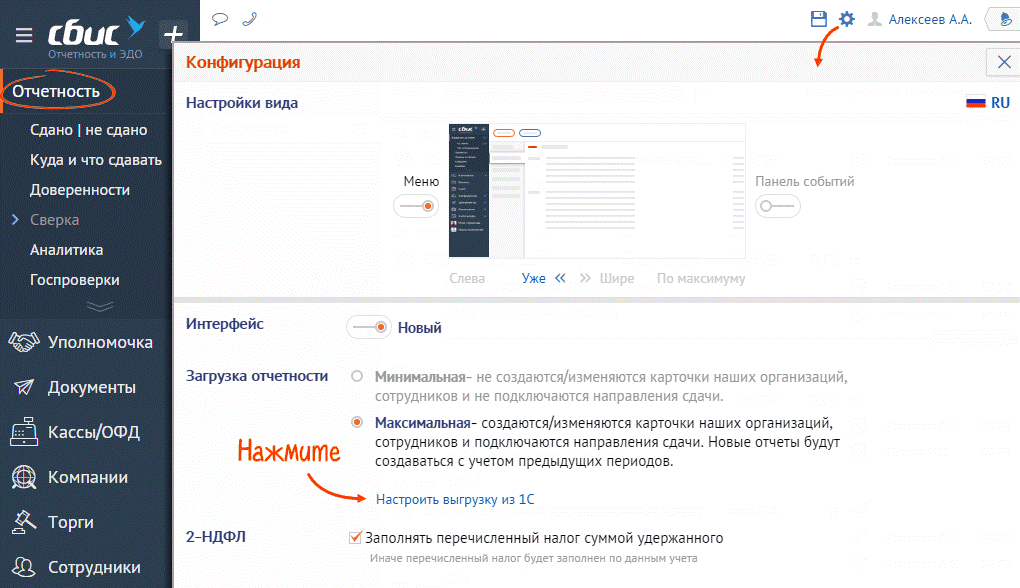Enable the Панель событий toggle
This screenshot has width=1020, height=588.
[777, 206]
